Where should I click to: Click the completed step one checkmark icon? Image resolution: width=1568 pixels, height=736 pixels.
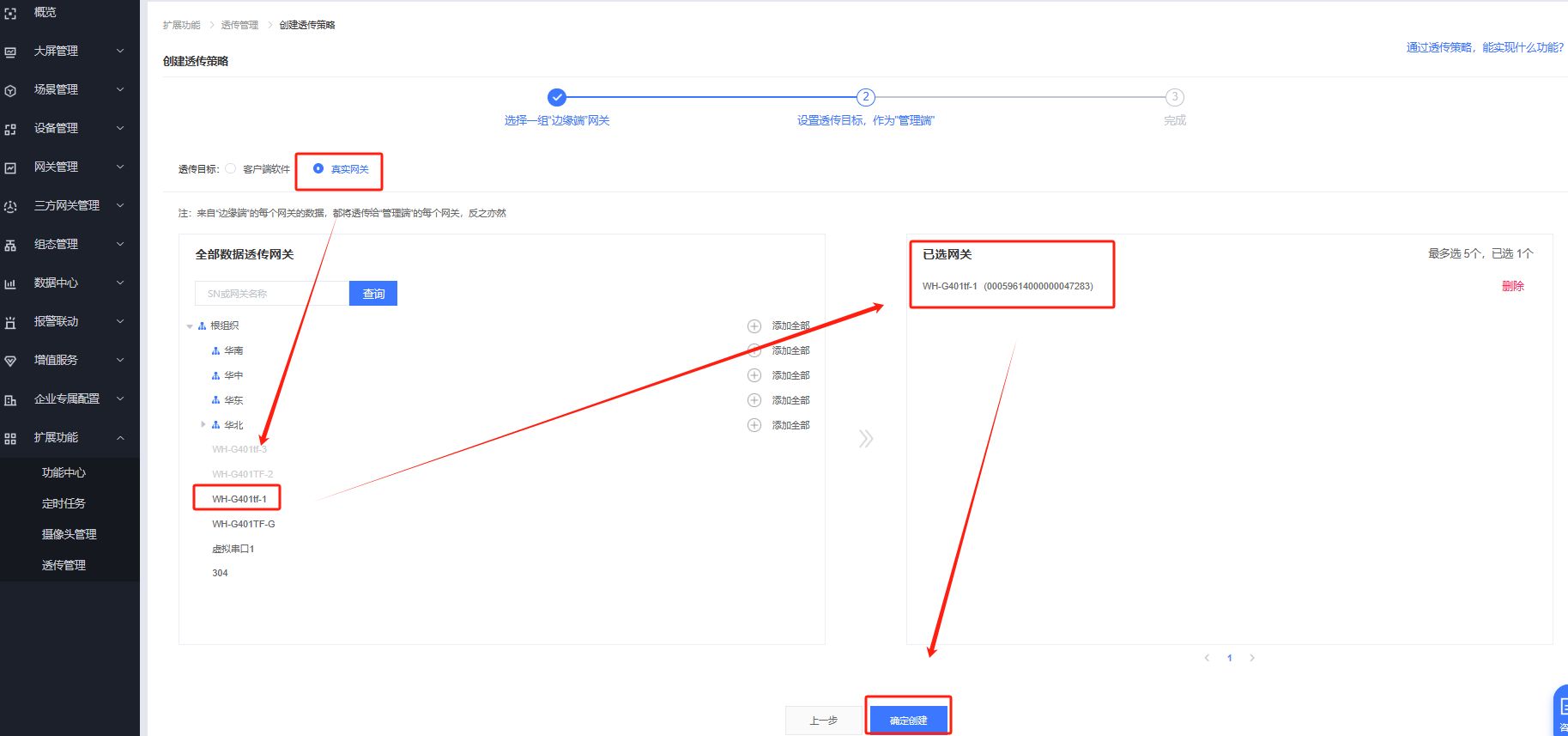coord(557,97)
